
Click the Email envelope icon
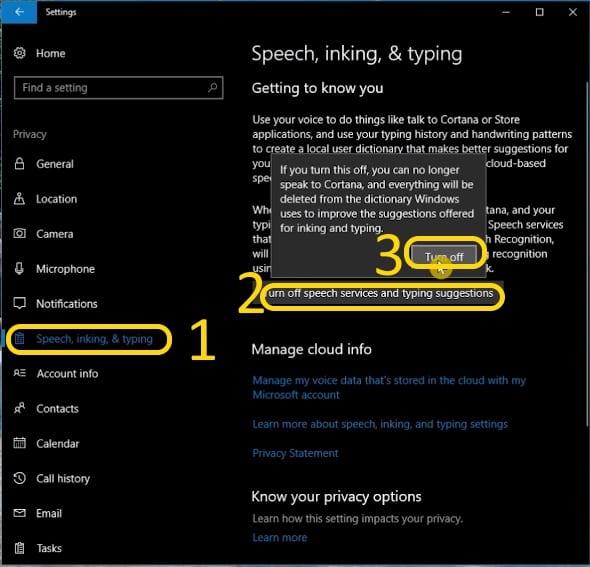(20, 513)
